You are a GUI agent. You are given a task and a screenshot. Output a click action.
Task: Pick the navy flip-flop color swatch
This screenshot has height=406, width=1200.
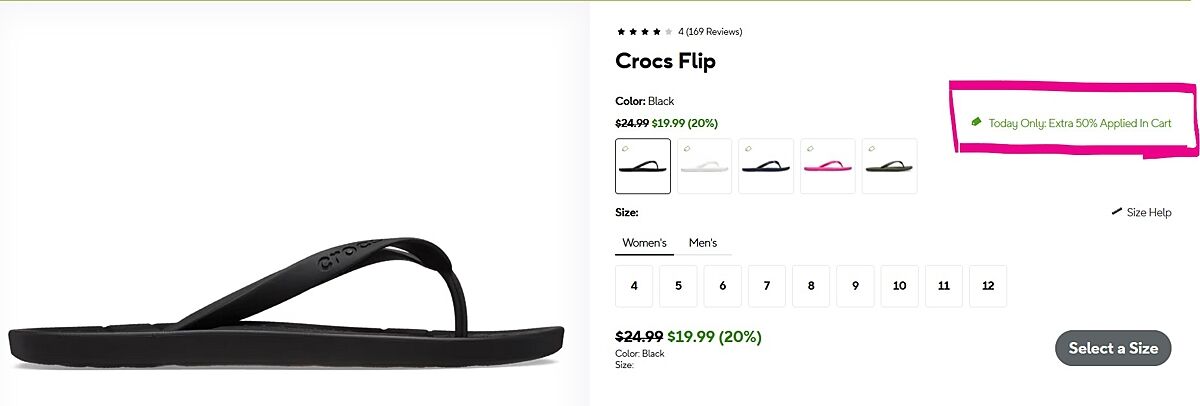point(766,166)
